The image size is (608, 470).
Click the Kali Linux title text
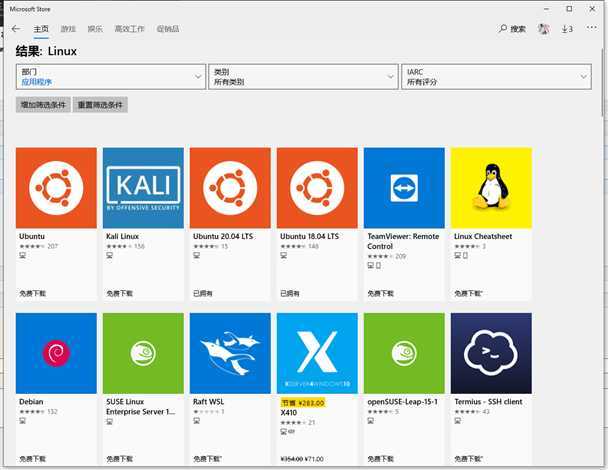123,236
